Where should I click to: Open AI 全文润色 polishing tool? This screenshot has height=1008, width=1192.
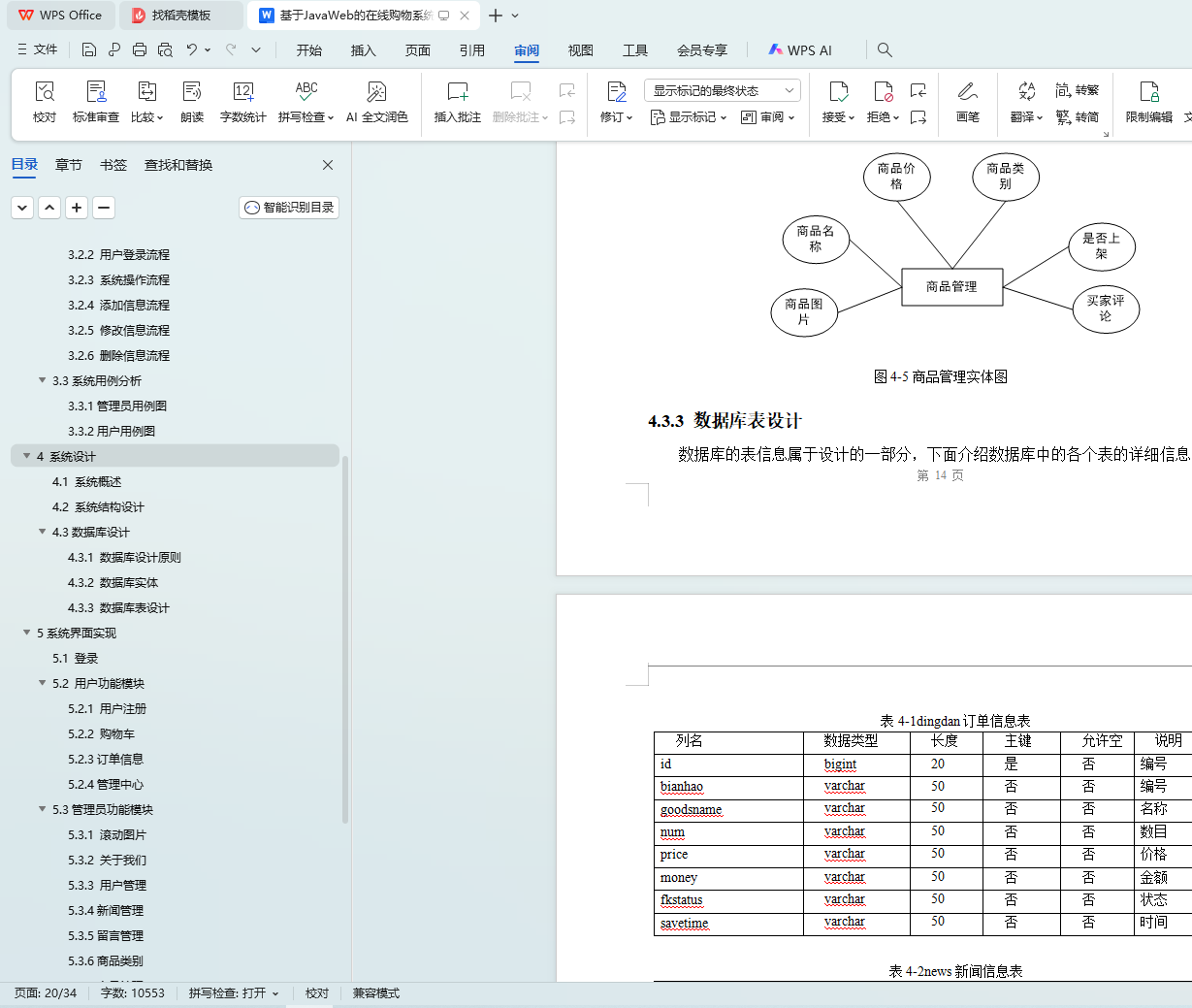[377, 102]
